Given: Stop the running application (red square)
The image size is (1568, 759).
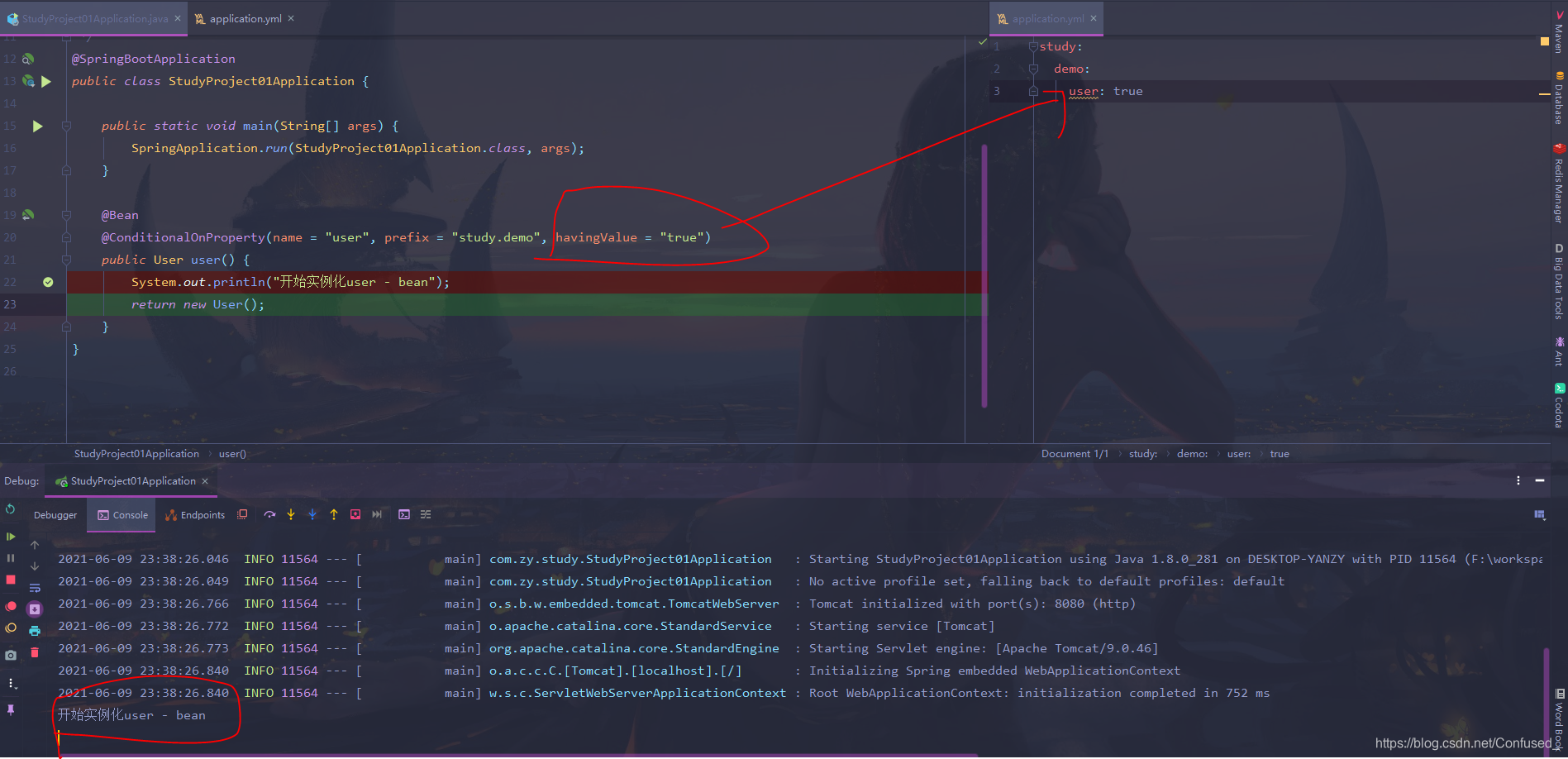Looking at the screenshot, I should click(11, 580).
